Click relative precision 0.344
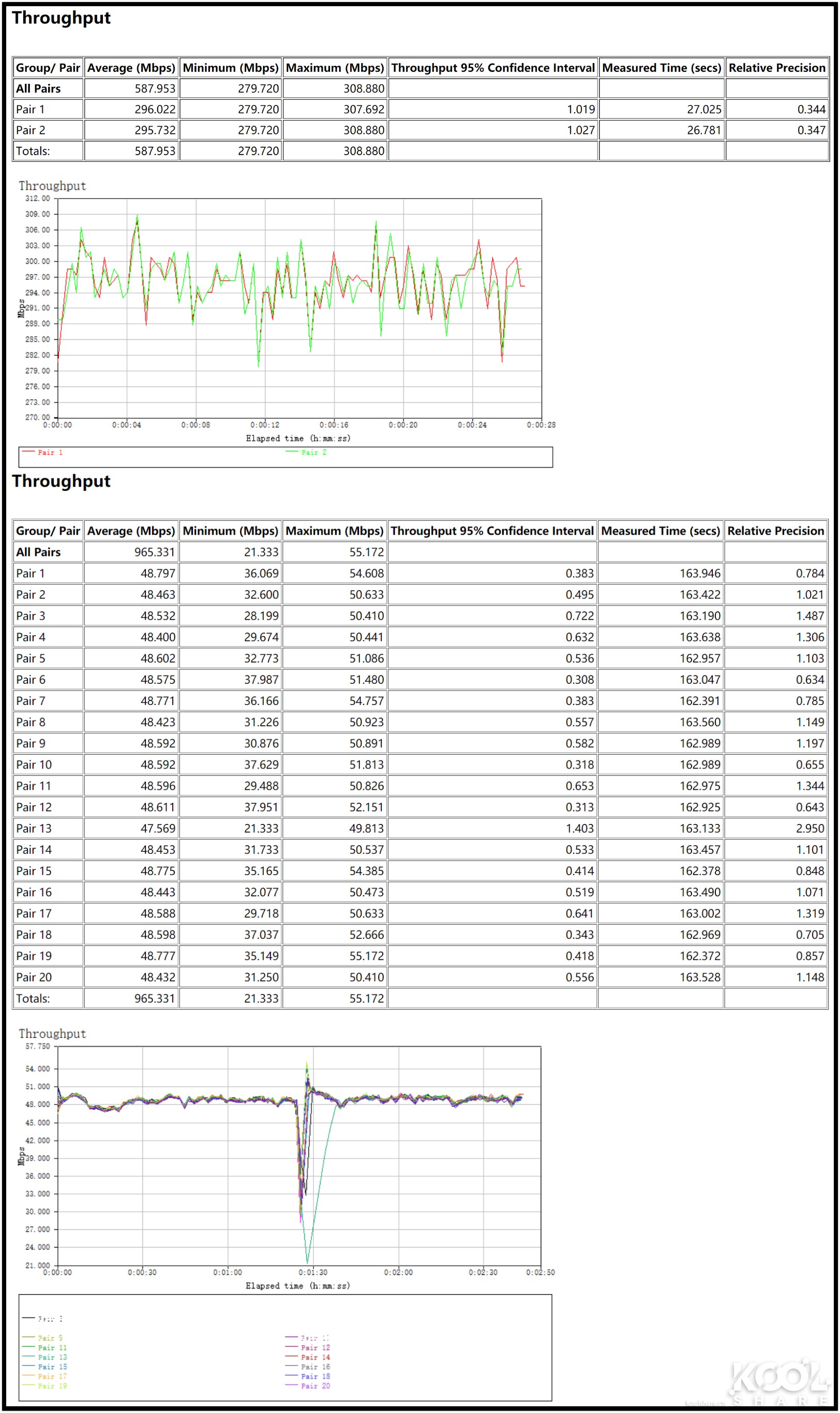Image resolution: width=840 pixels, height=1413 pixels. click(x=811, y=109)
